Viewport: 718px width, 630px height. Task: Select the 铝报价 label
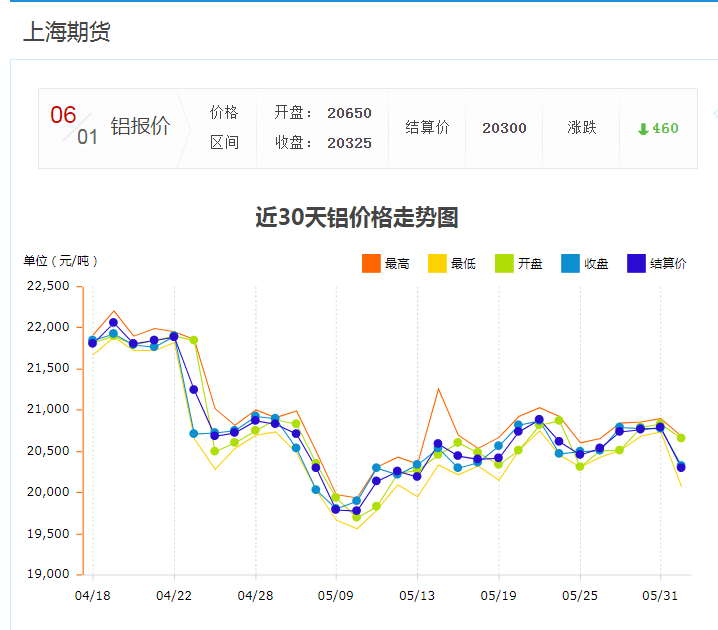click(x=139, y=127)
